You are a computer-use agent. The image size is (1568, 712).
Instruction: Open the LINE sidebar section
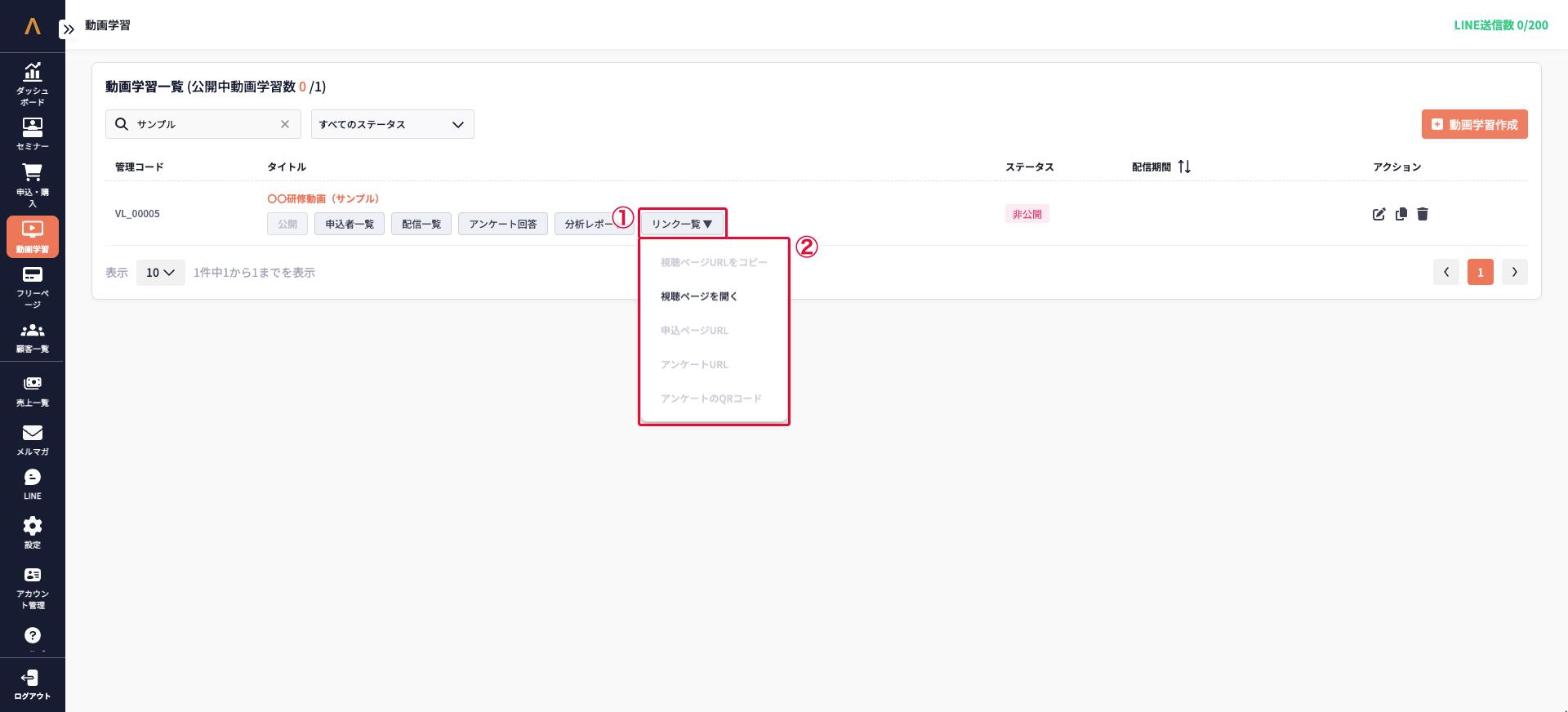tap(32, 484)
